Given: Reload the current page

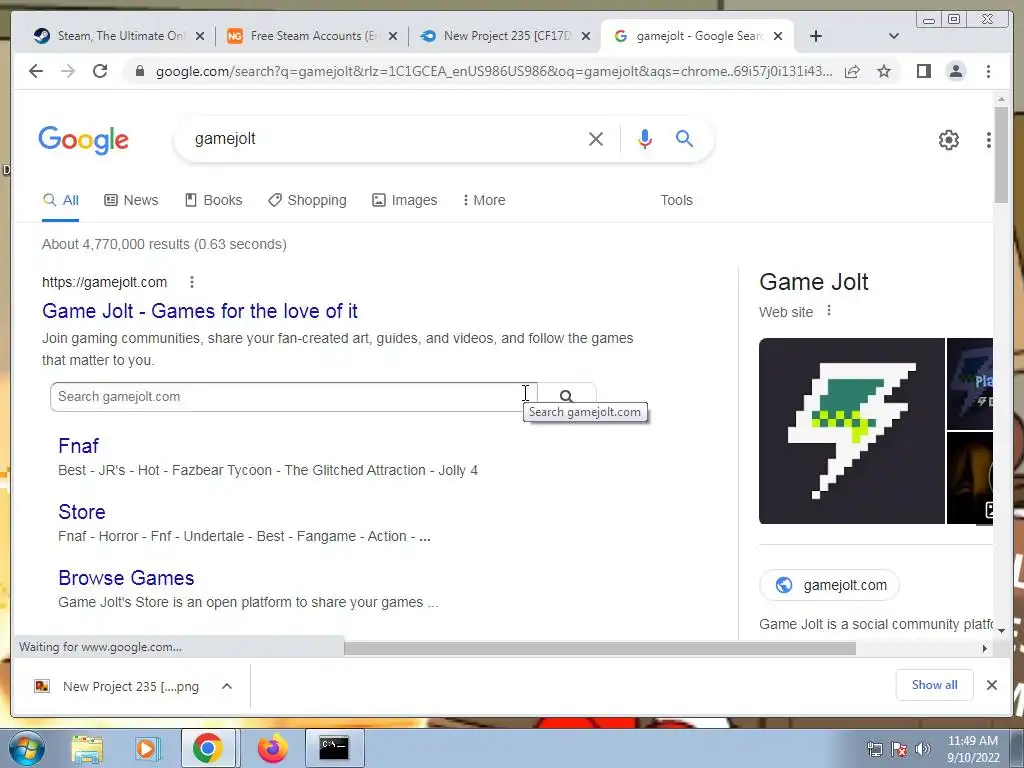Looking at the screenshot, I should click(100, 71).
